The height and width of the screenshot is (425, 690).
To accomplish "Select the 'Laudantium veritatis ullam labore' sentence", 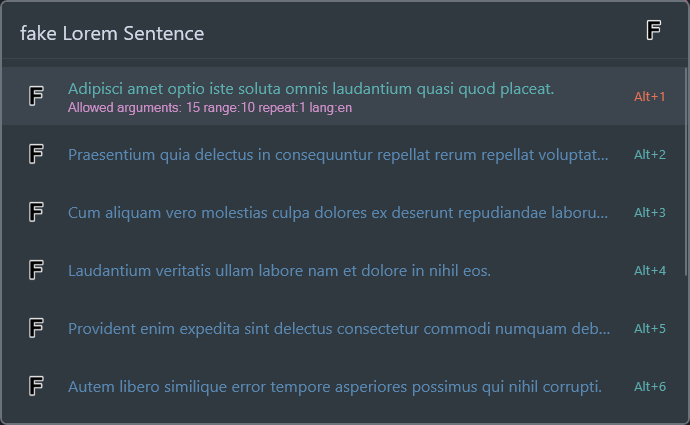I will point(279,271).
